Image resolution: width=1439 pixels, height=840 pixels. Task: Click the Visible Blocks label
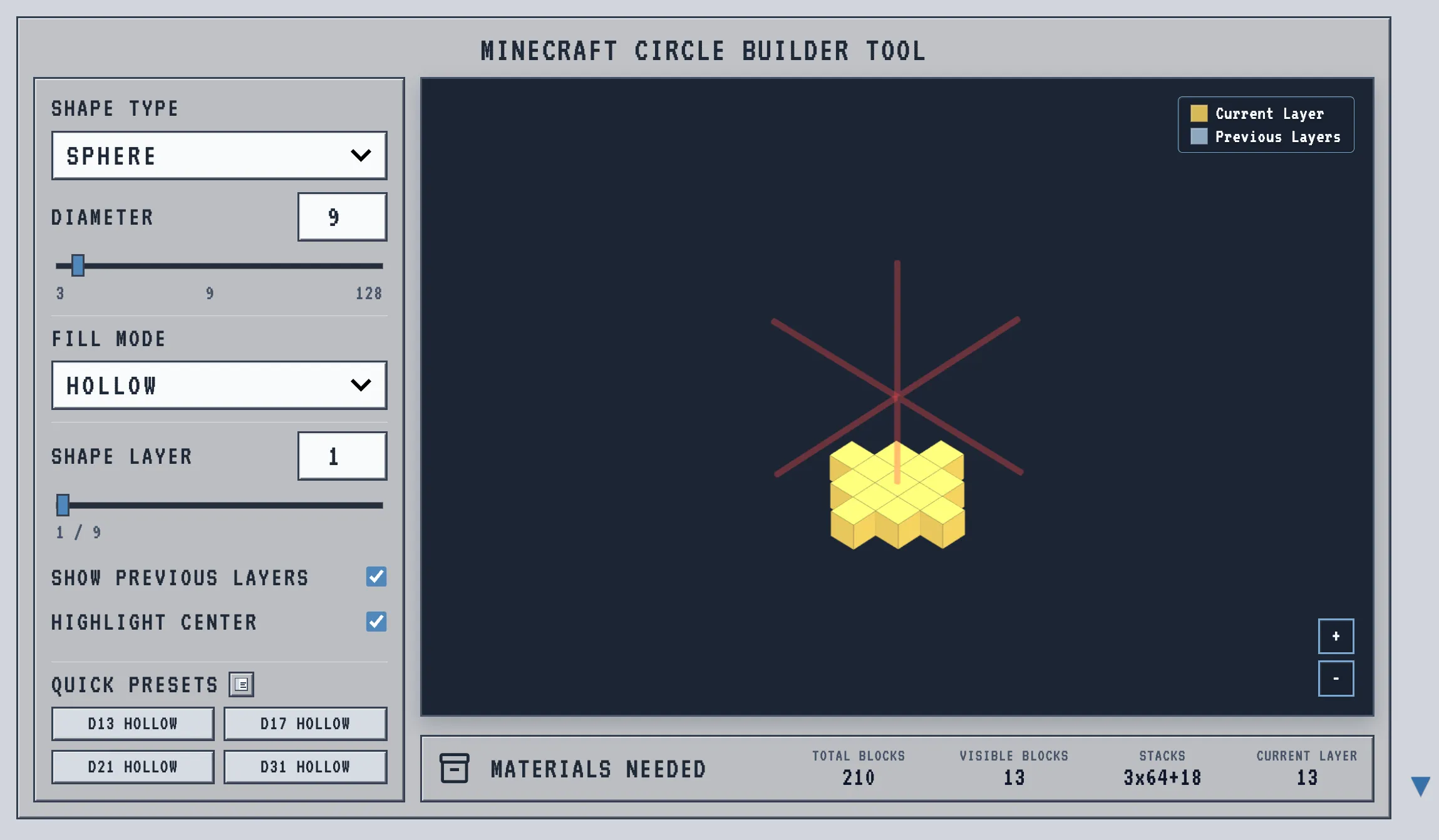coord(1014,756)
